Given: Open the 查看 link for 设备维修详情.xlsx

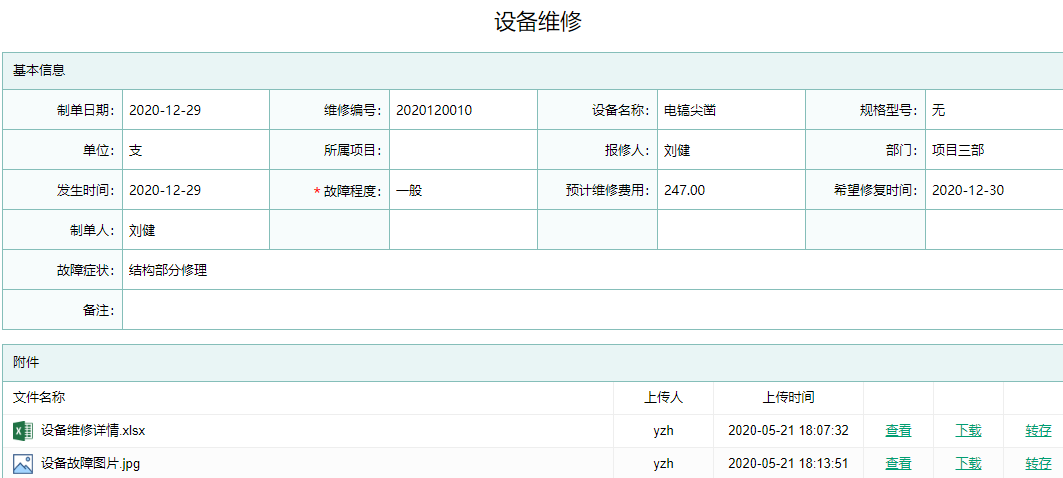Looking at the screenshot, I should tap(898, 431).
